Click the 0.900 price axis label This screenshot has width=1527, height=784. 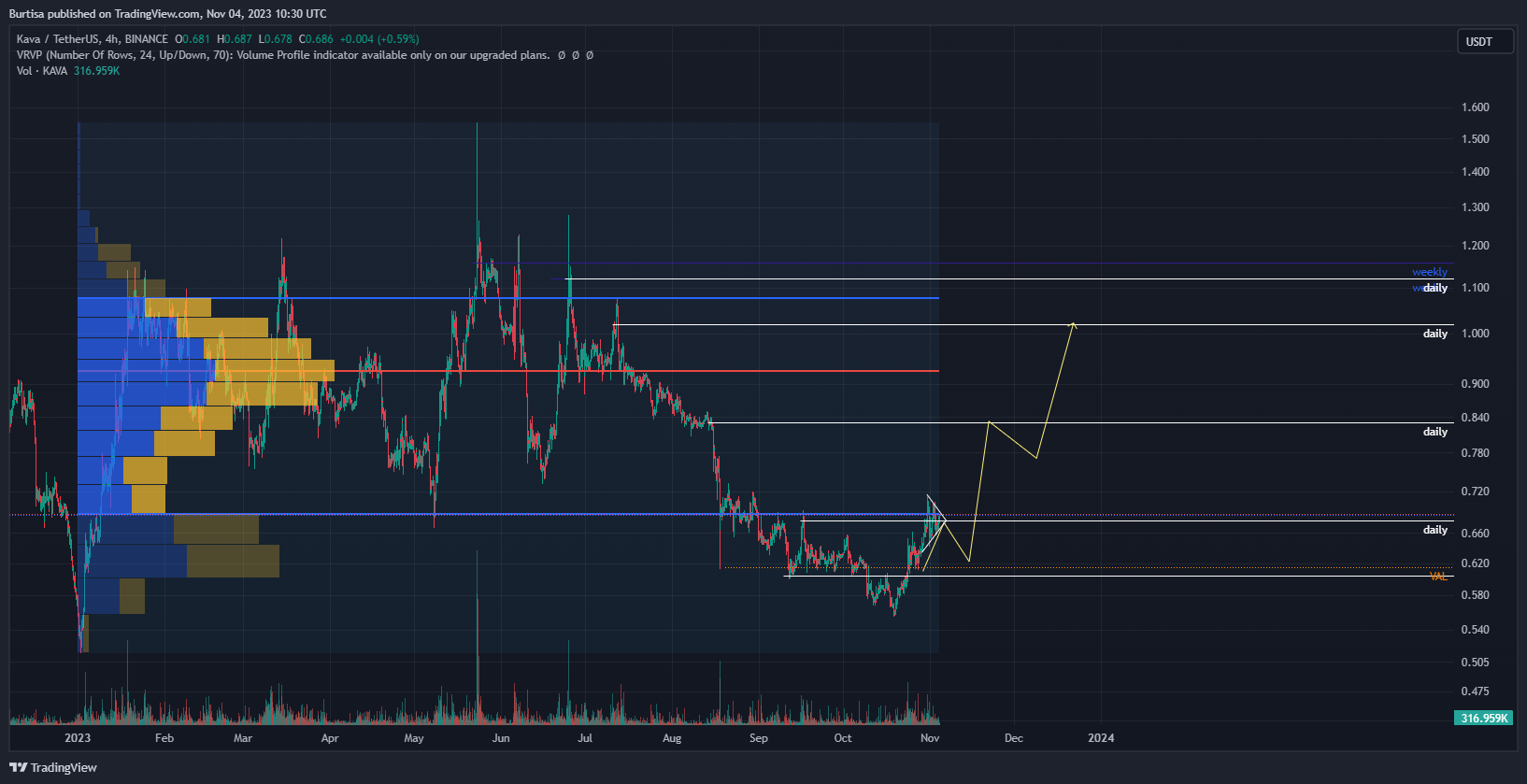(1476, 384)
